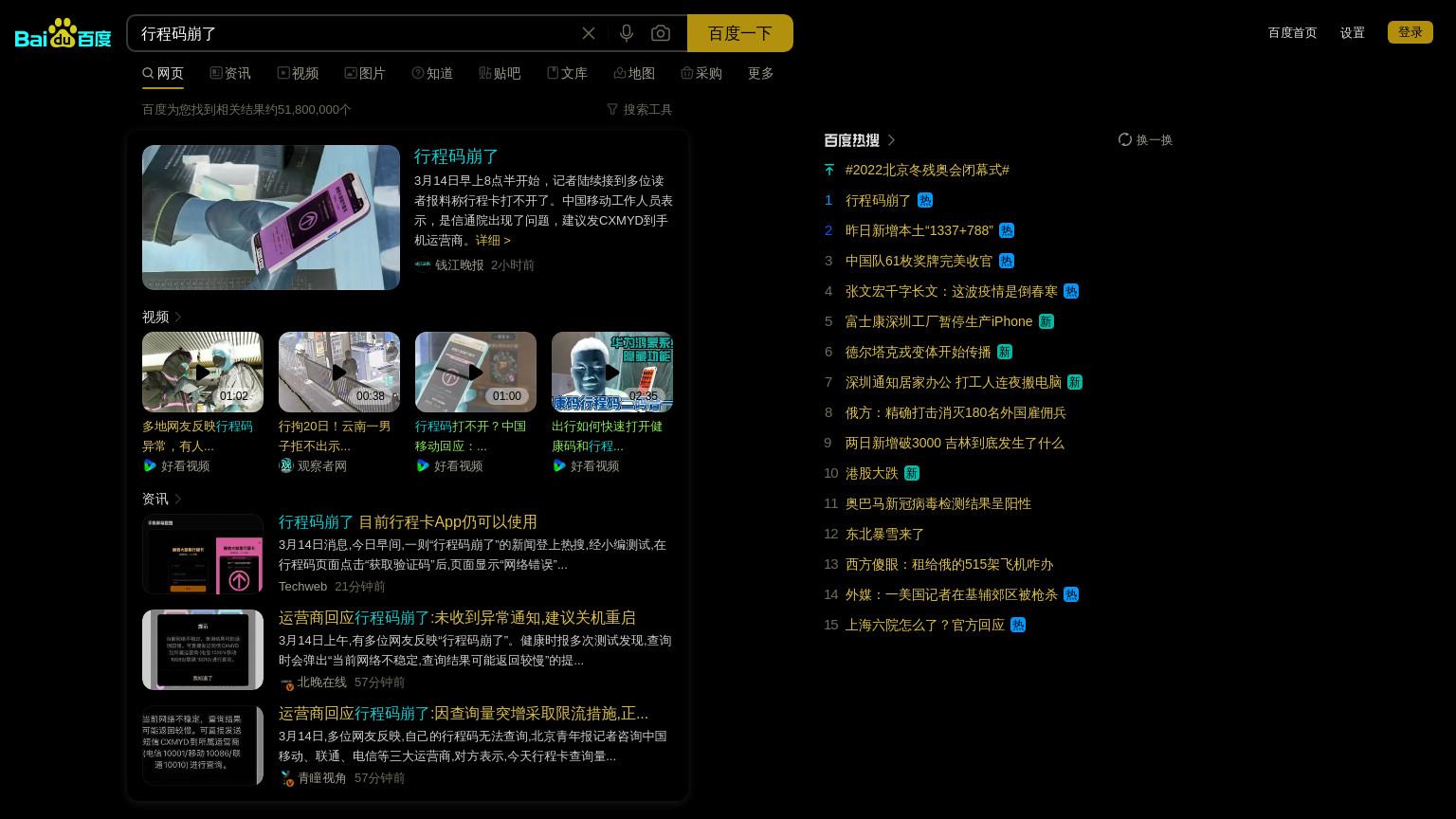Open hot search 行程码崩了
Screen dimensions: 1456x819
pyautogui.click(x=878, y=200)
